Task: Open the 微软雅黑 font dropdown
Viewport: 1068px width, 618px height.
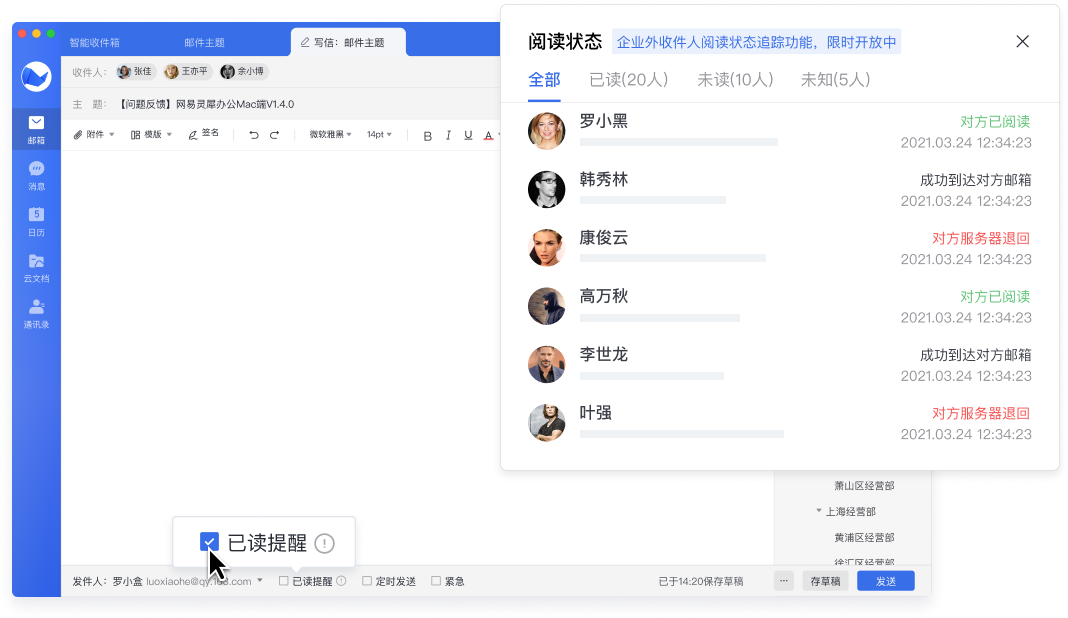Action: coord(330,135)
